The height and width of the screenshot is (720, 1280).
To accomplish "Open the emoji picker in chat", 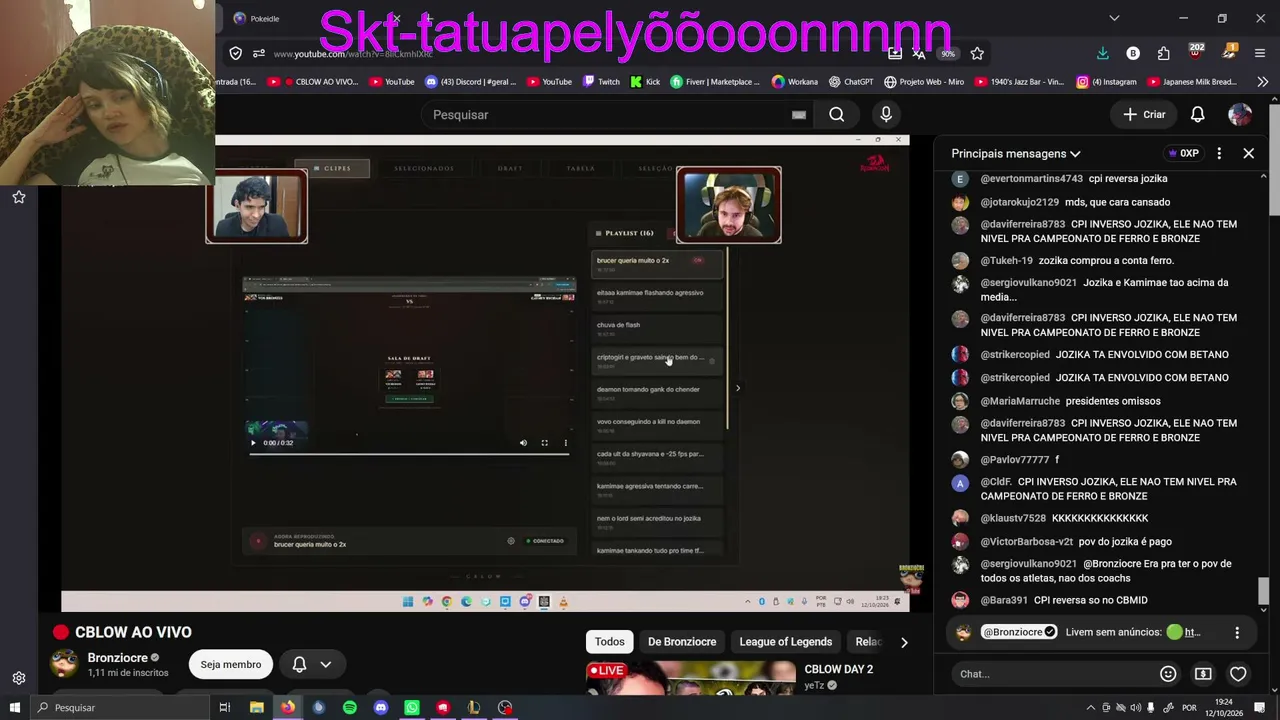I will coord(1168,674).
